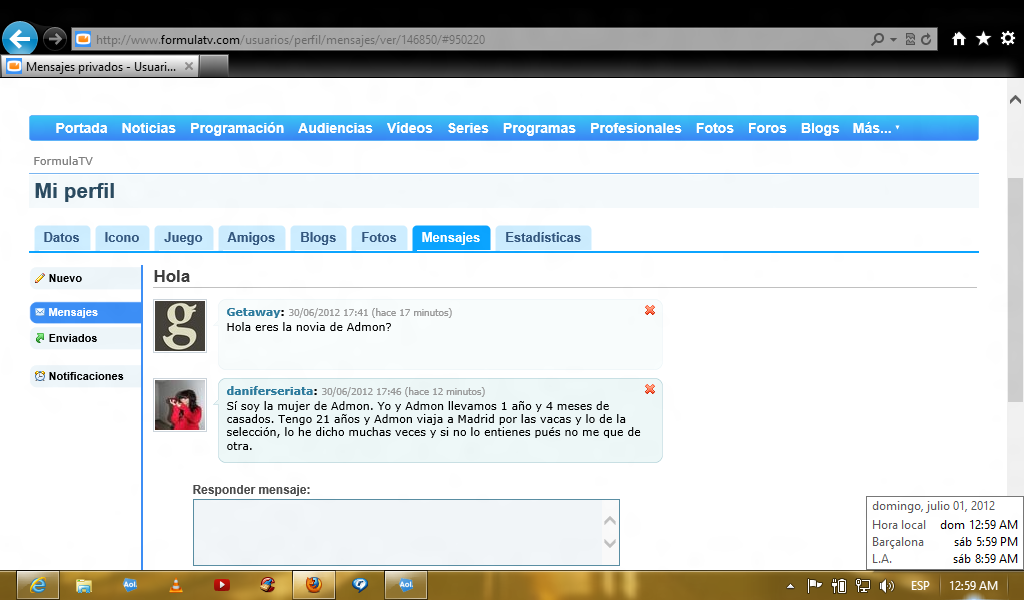Open the browser Tools gear icon

point(1007,39)
